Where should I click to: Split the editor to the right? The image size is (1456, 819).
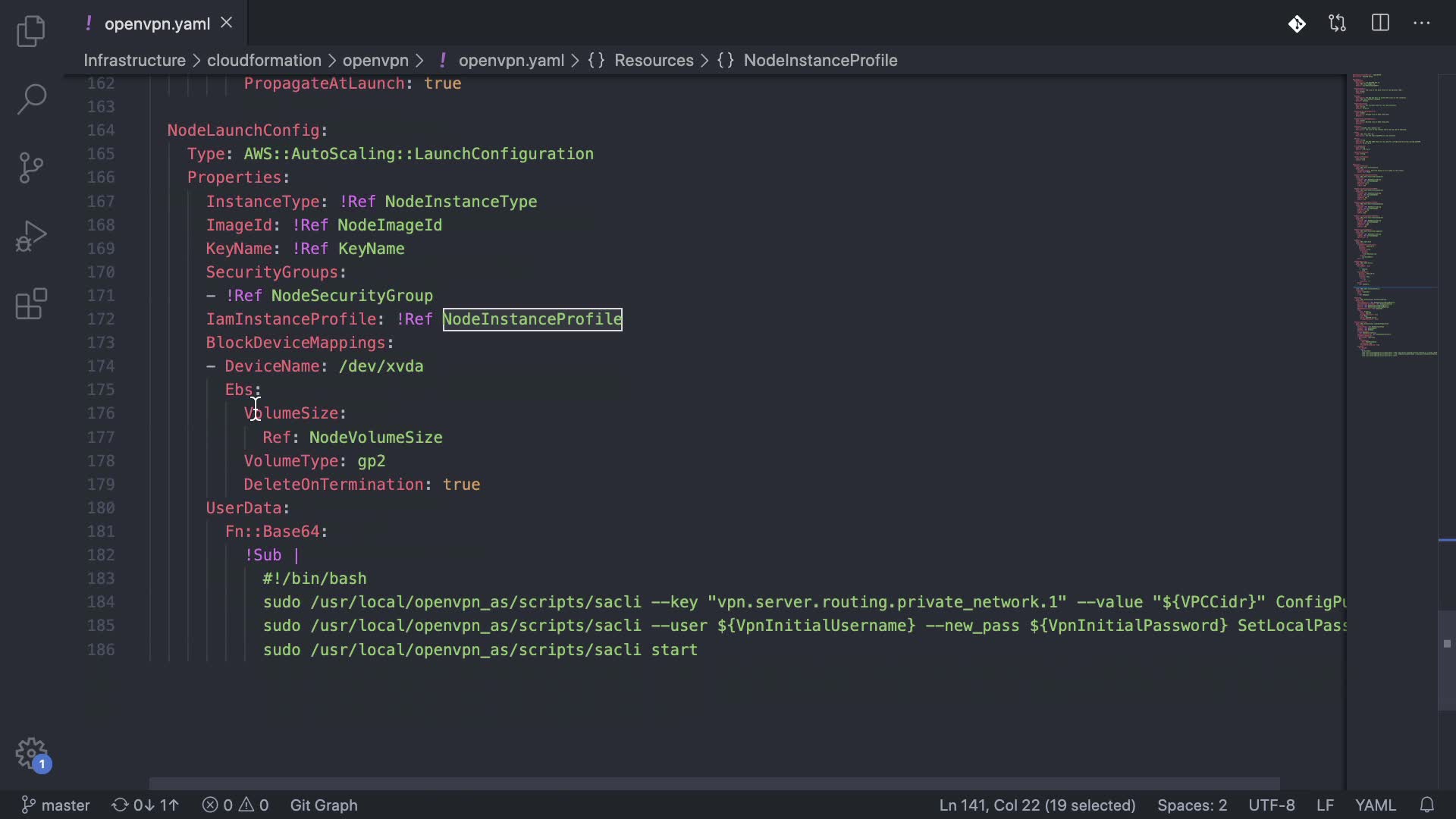point(1380,24)
